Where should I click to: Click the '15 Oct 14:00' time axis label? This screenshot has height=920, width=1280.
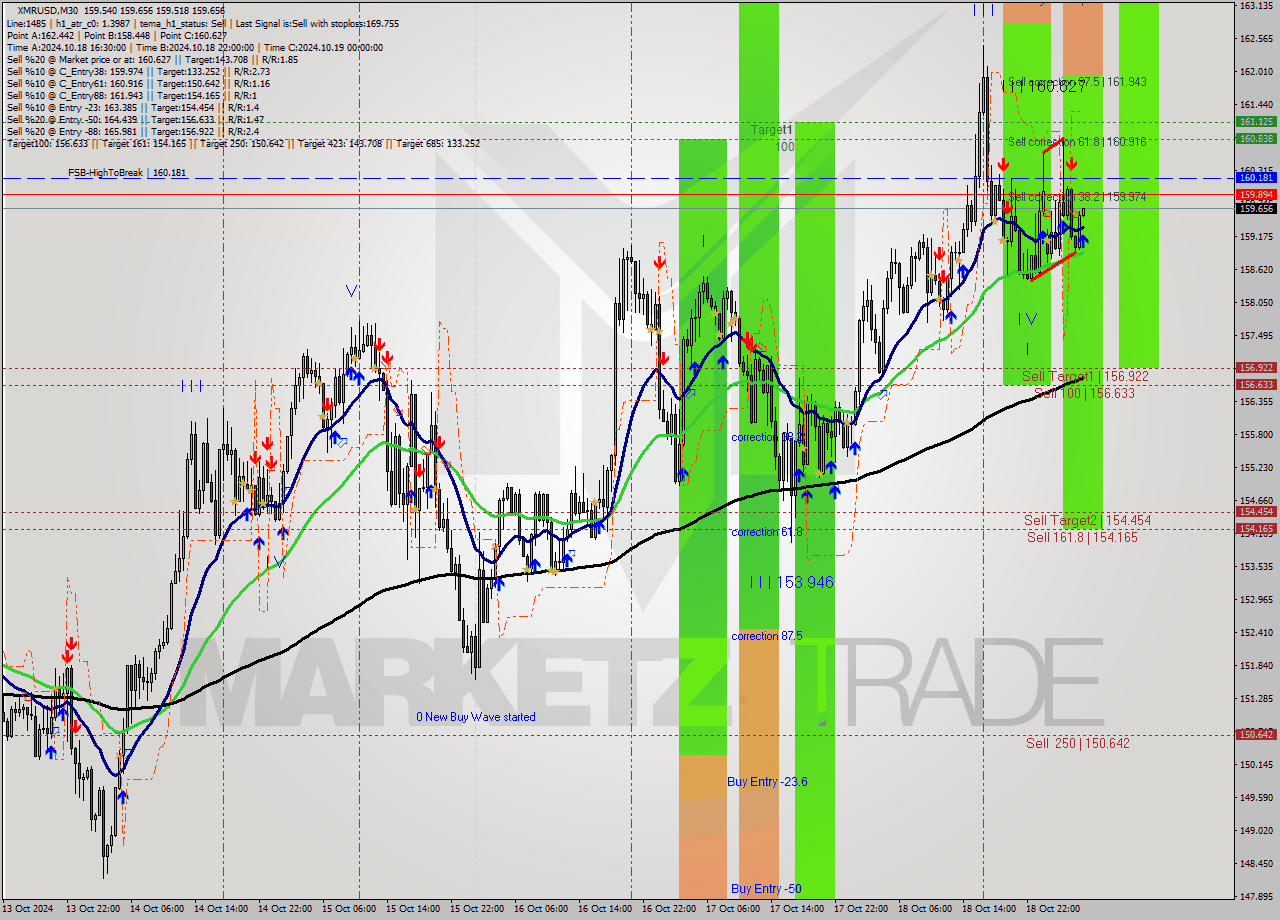(x=412, y=909)
